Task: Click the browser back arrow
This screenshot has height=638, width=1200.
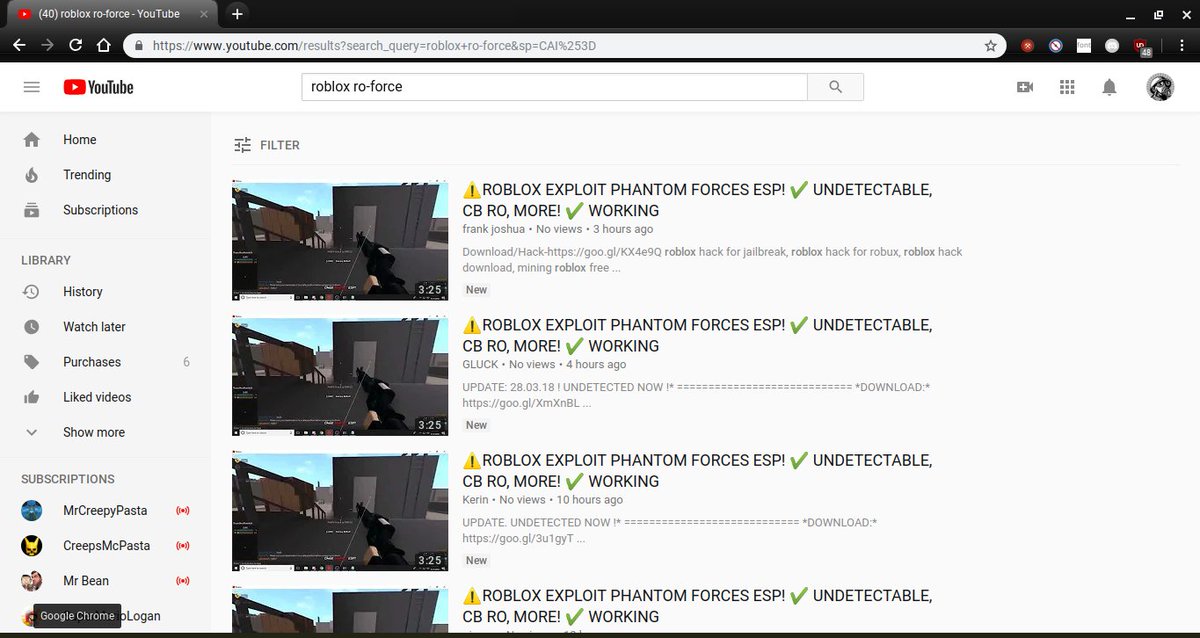Action: 19,46
